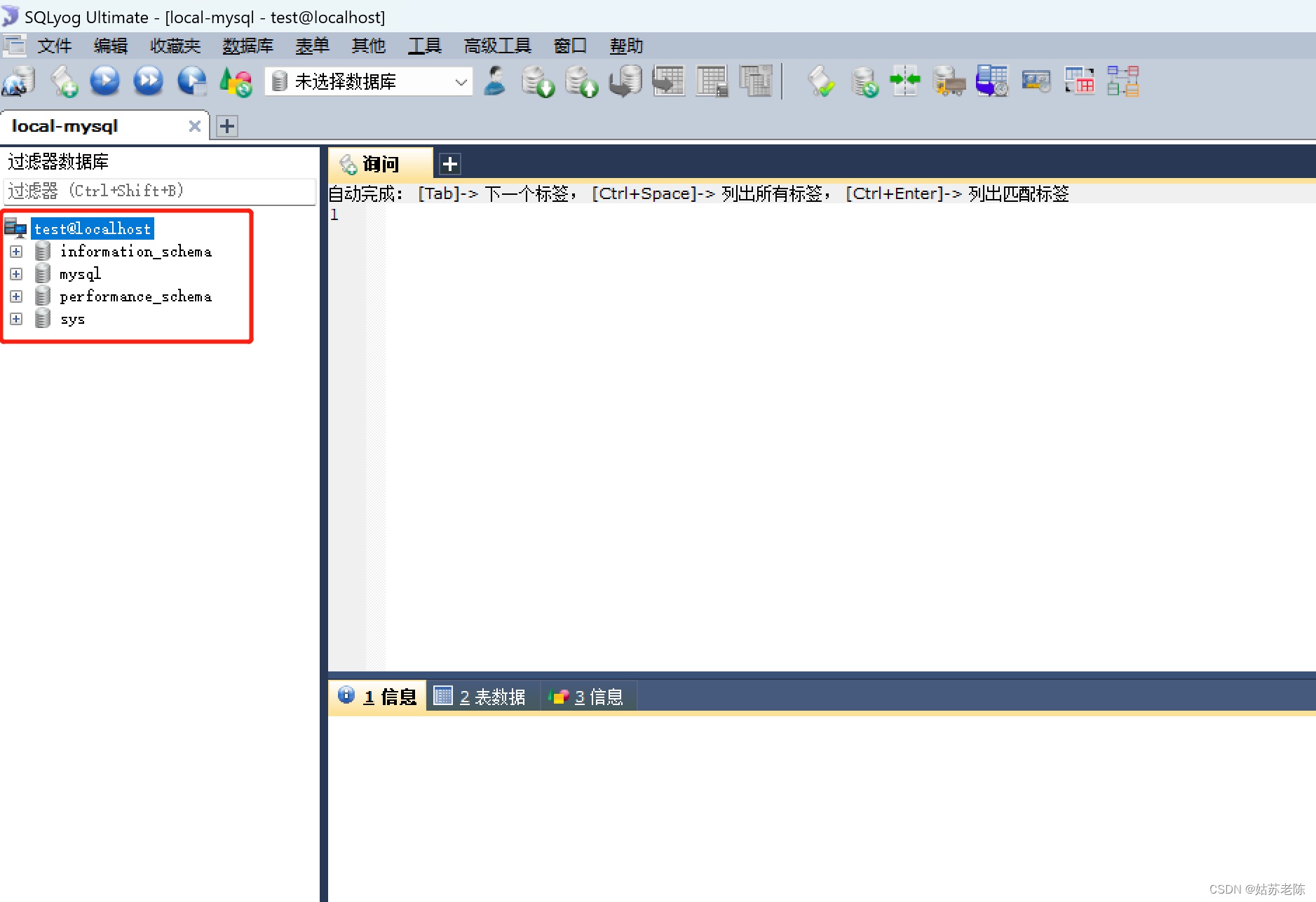Open the 窗口 menu
The height and width of the screenshot is (902, 1316).
pyautogui.click(x=569, y=46)
